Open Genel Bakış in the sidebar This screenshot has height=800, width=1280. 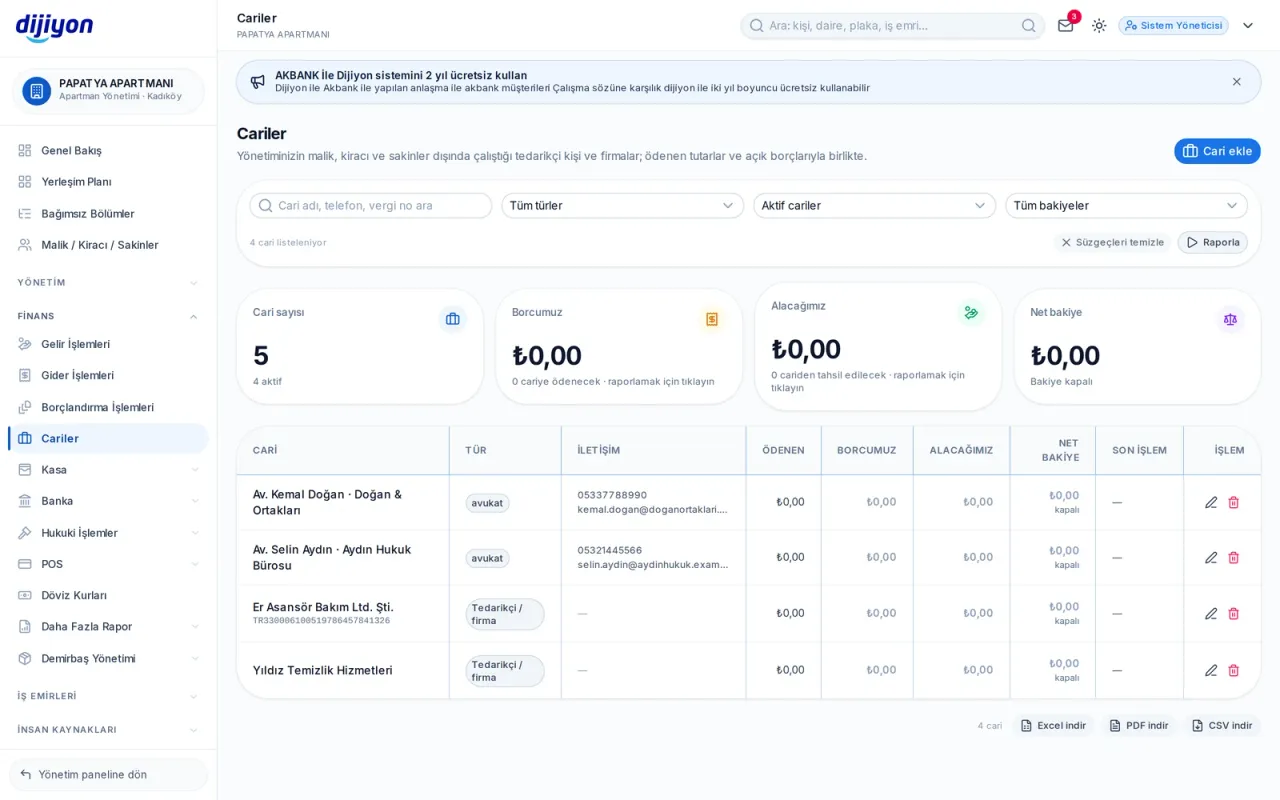[x=108, y=150]
